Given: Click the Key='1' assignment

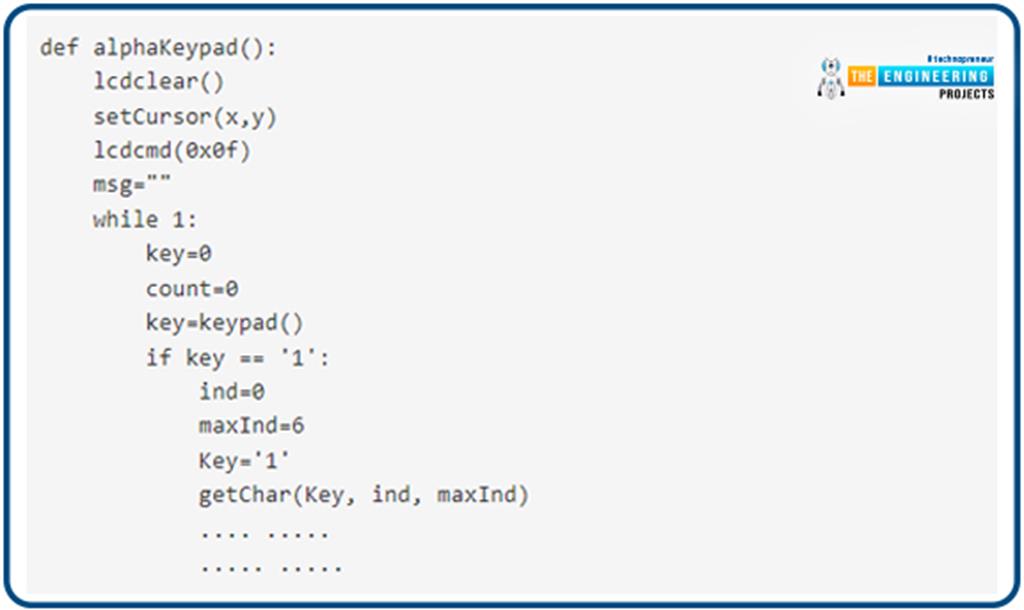Looking at the screenshot, I should pos(244,460).
